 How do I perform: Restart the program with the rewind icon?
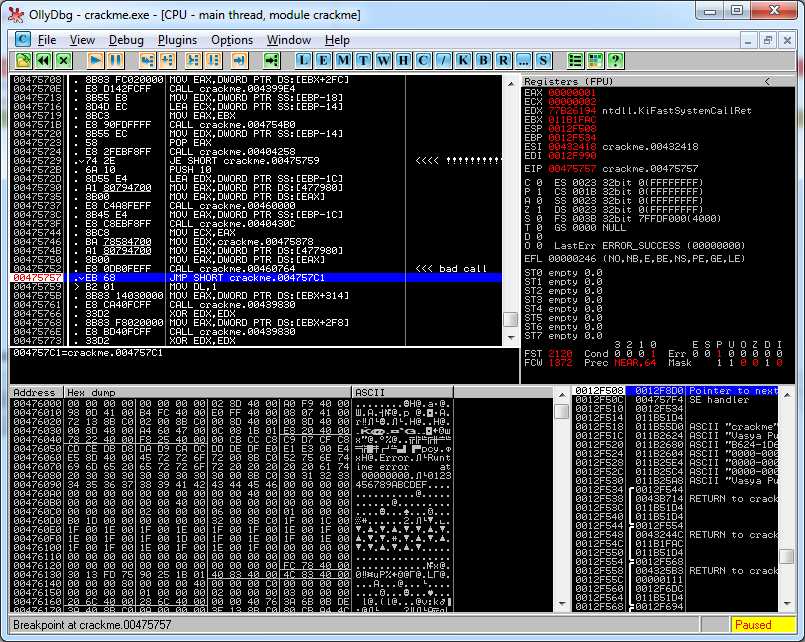click(x=44, y=61)
